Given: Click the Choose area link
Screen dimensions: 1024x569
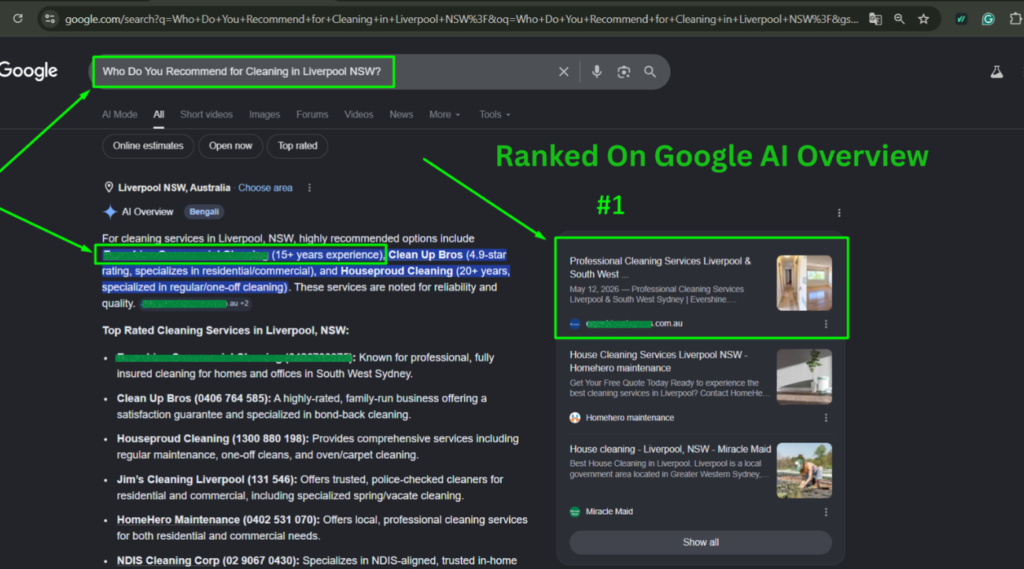Looking at the screenshot, I should point(265,187).
